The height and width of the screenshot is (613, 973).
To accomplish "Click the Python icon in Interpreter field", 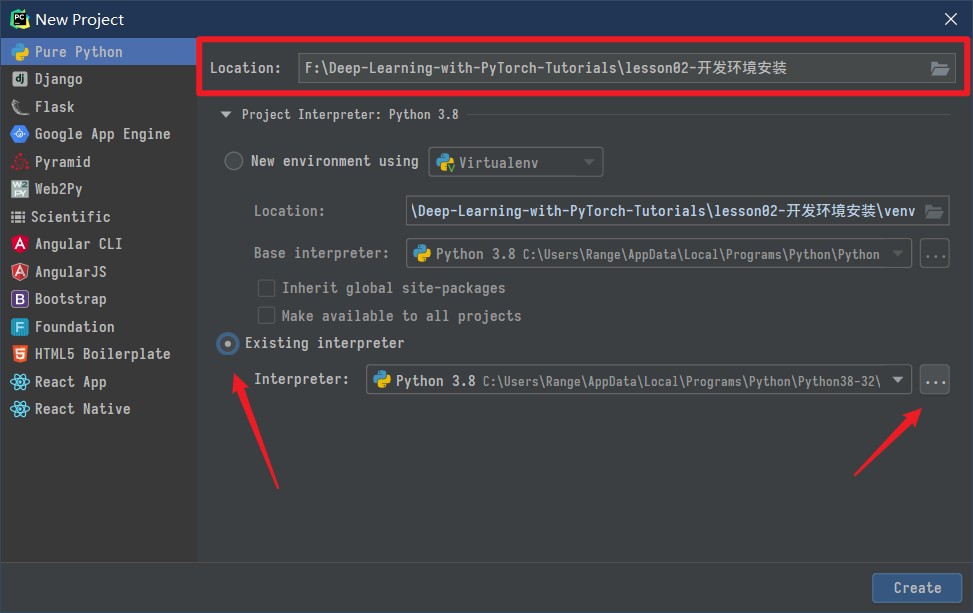I will 382,380.
